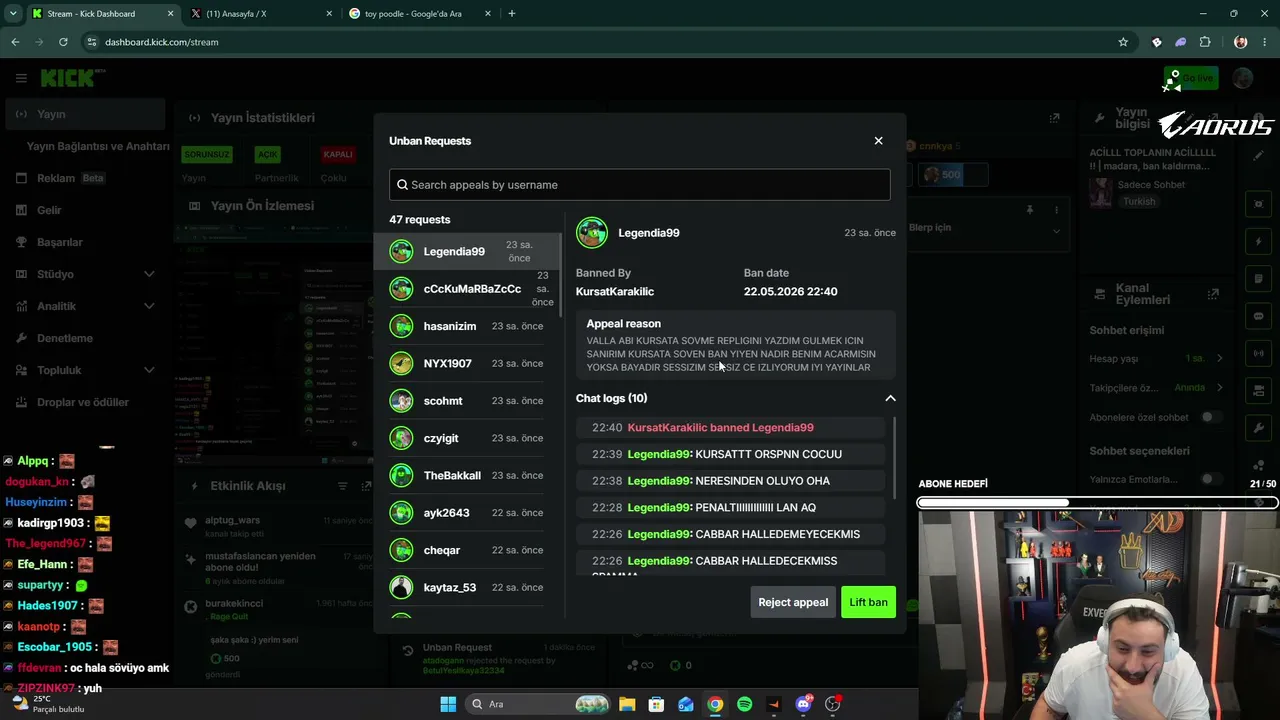The height and width of the screenshot is (720, 1280).
Task: Select hasanizim unban request
Action: [x=468, y=326]
